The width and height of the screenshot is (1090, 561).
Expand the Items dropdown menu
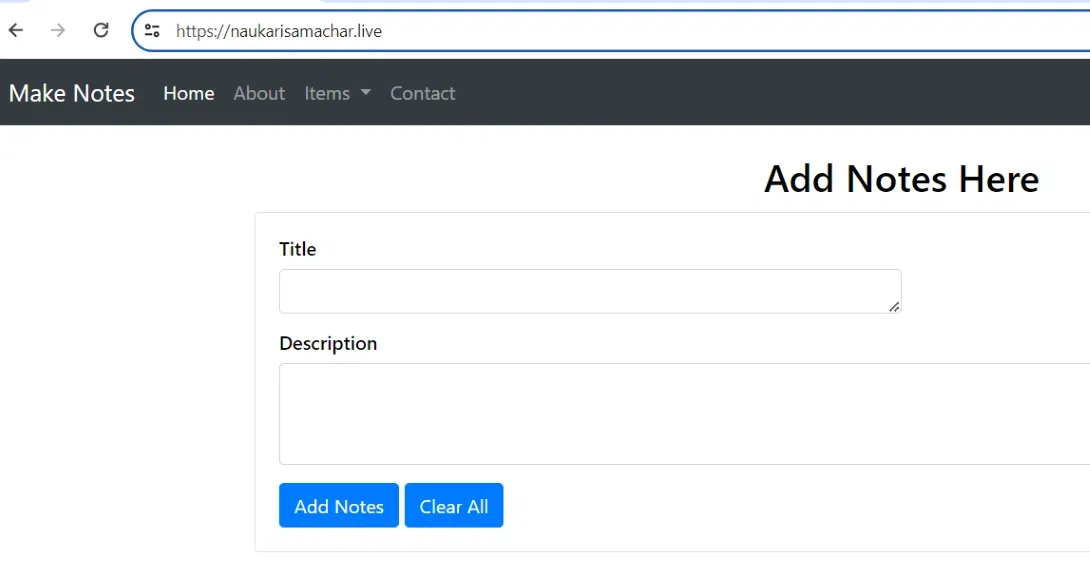coord(328,93)
